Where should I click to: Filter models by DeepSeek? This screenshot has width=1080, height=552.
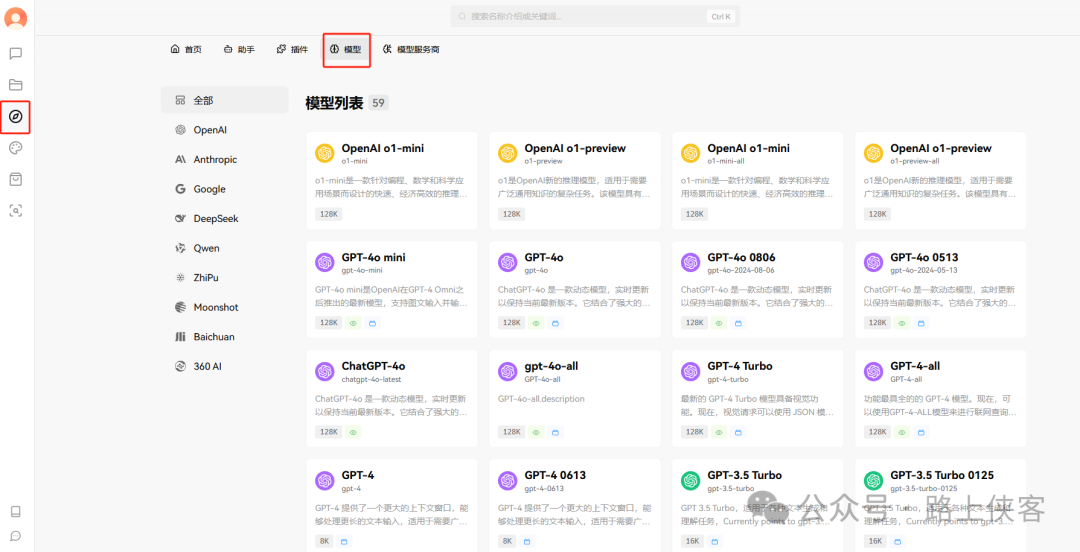[x=225, y=218]
